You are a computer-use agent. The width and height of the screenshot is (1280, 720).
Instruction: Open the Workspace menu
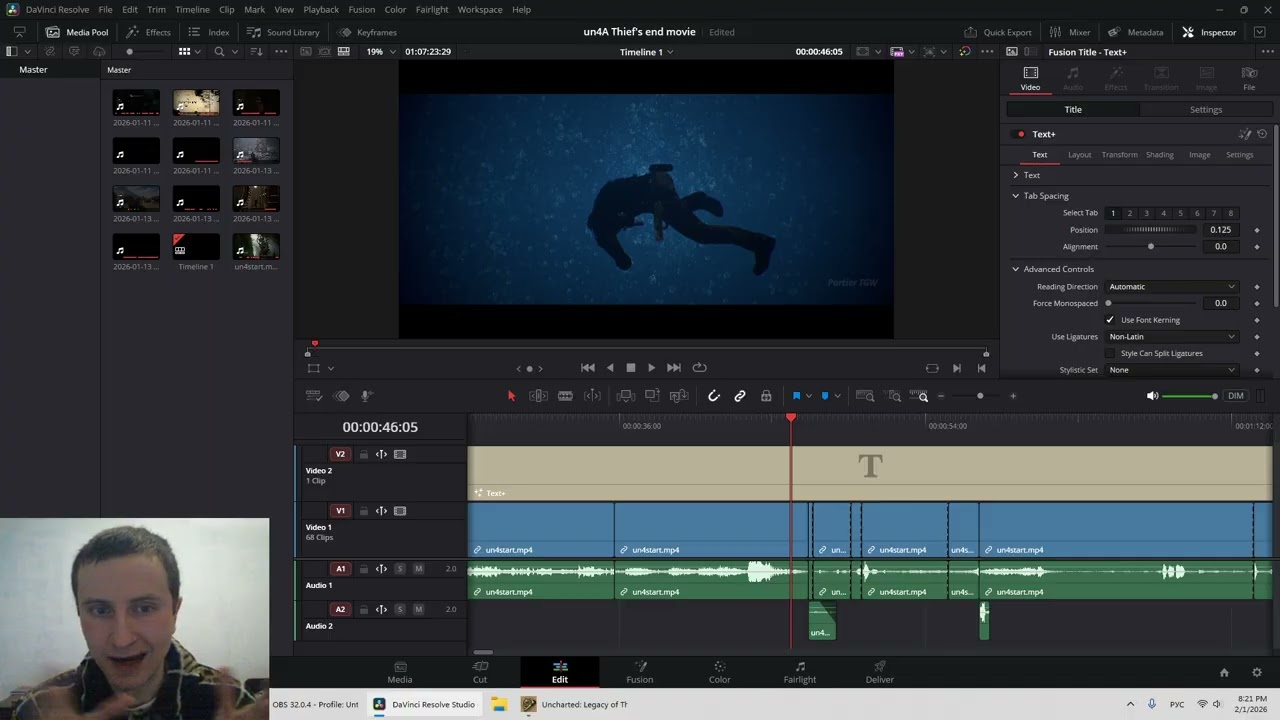(480, 9)
